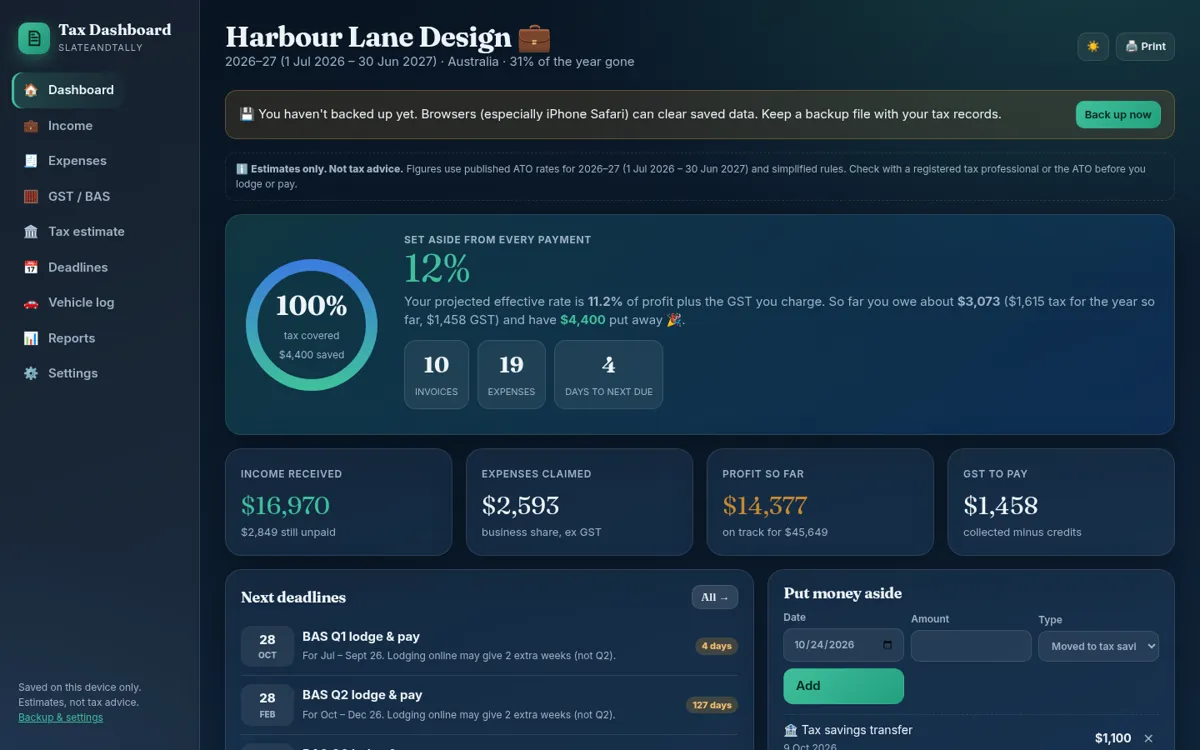Click the Back up now button
1200x750 pixels.
point(1118,115)
